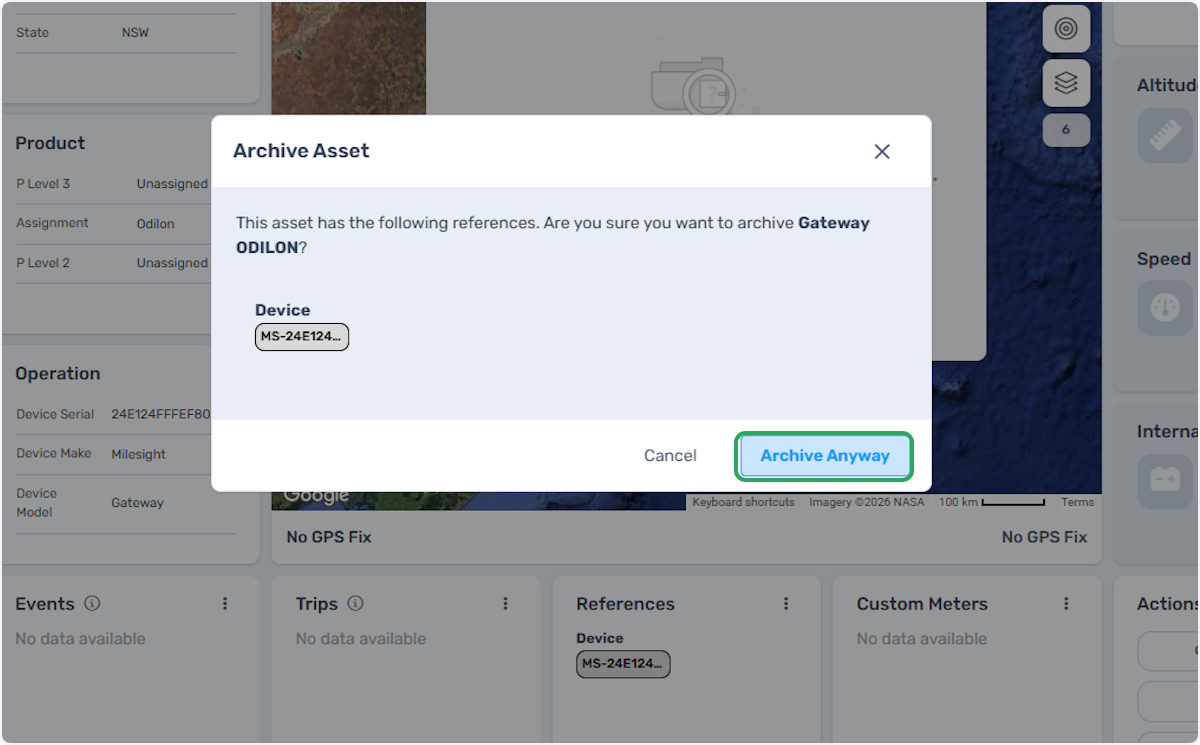Open the Keyboard shortcuts map link
The image size is (1200, 745).
coord(744,502)
